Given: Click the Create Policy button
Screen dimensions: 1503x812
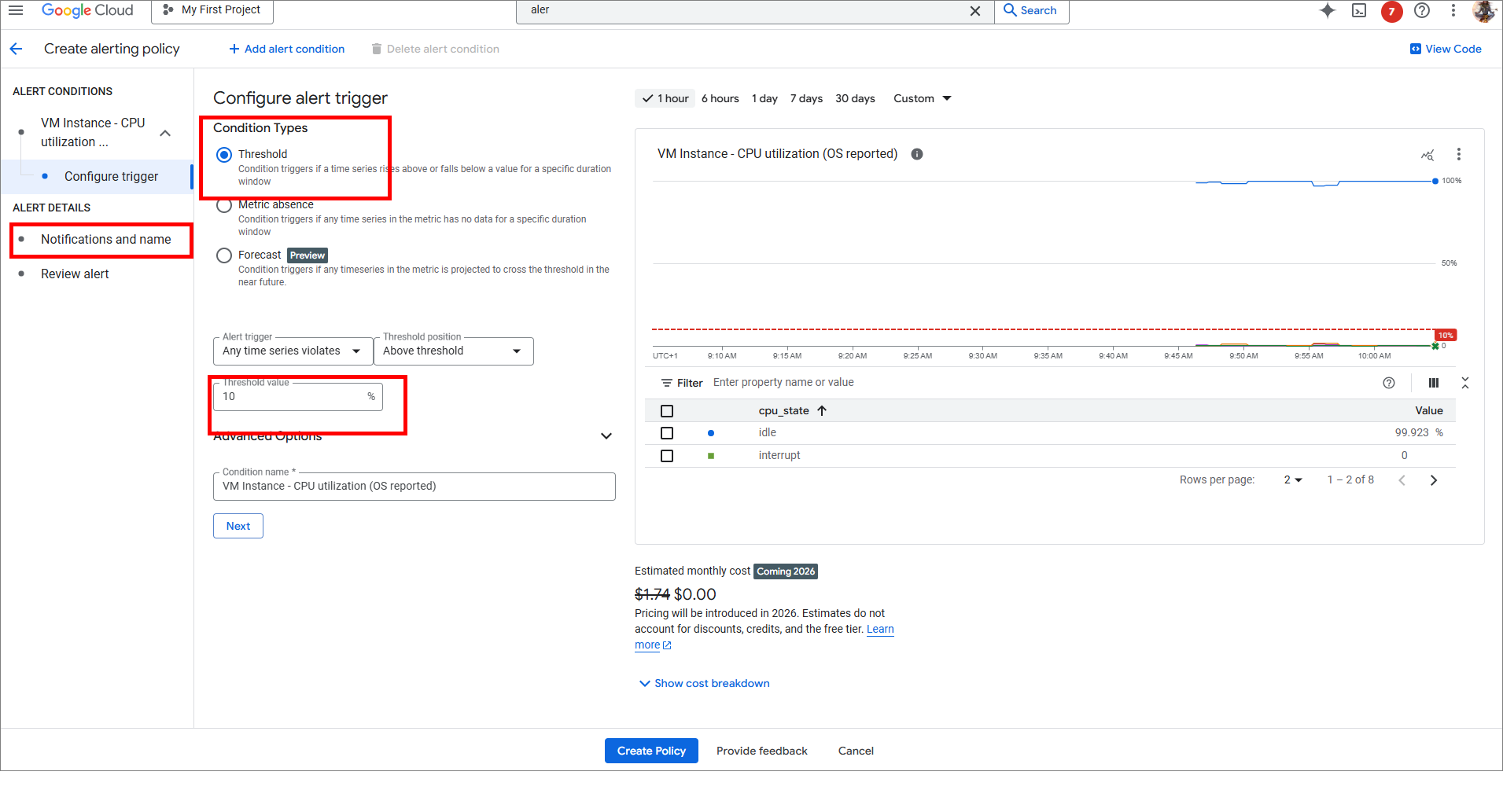Looking at the screenshot, I should [650, 751].
